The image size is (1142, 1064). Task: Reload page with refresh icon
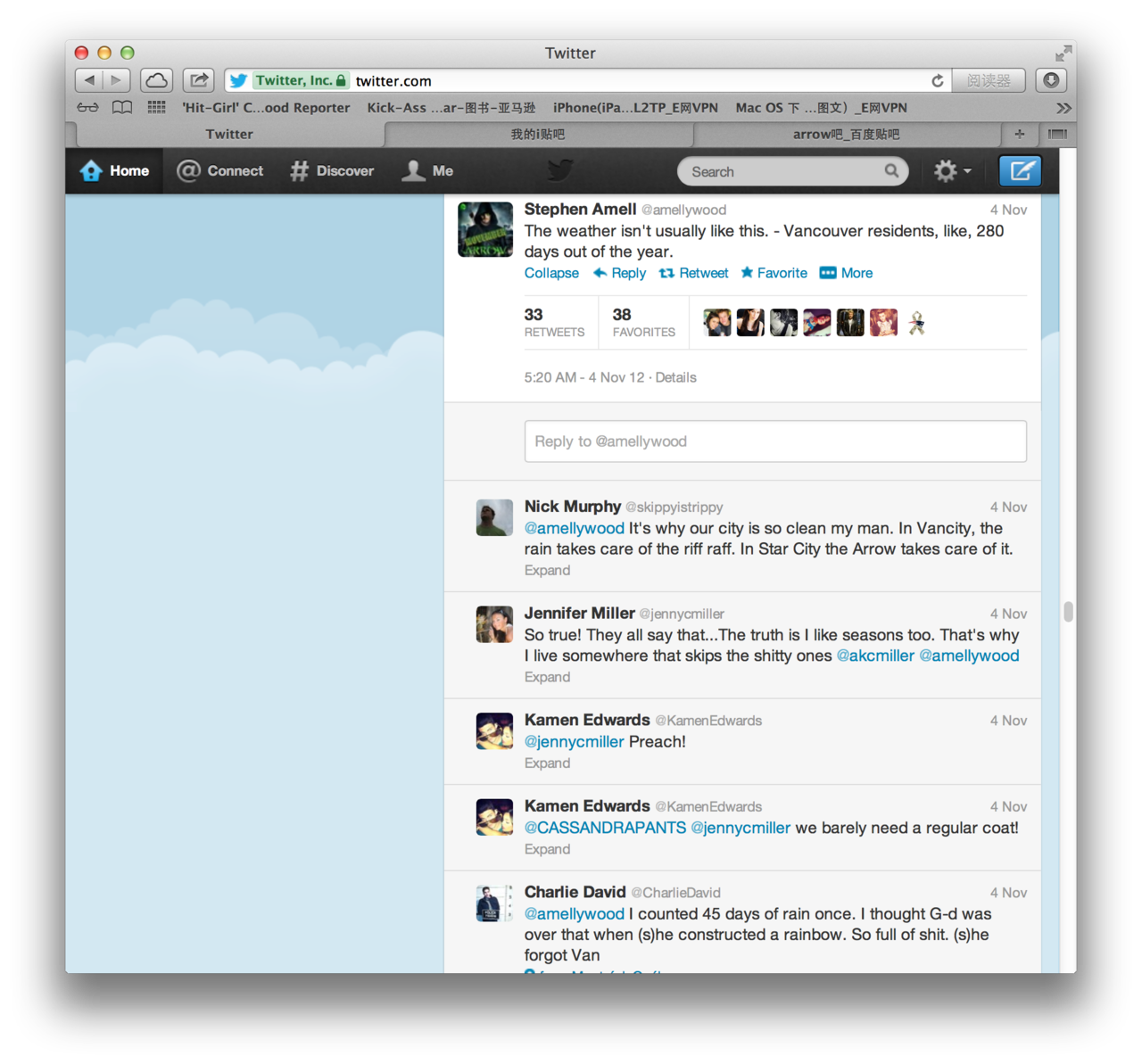[x=938, y=80]
